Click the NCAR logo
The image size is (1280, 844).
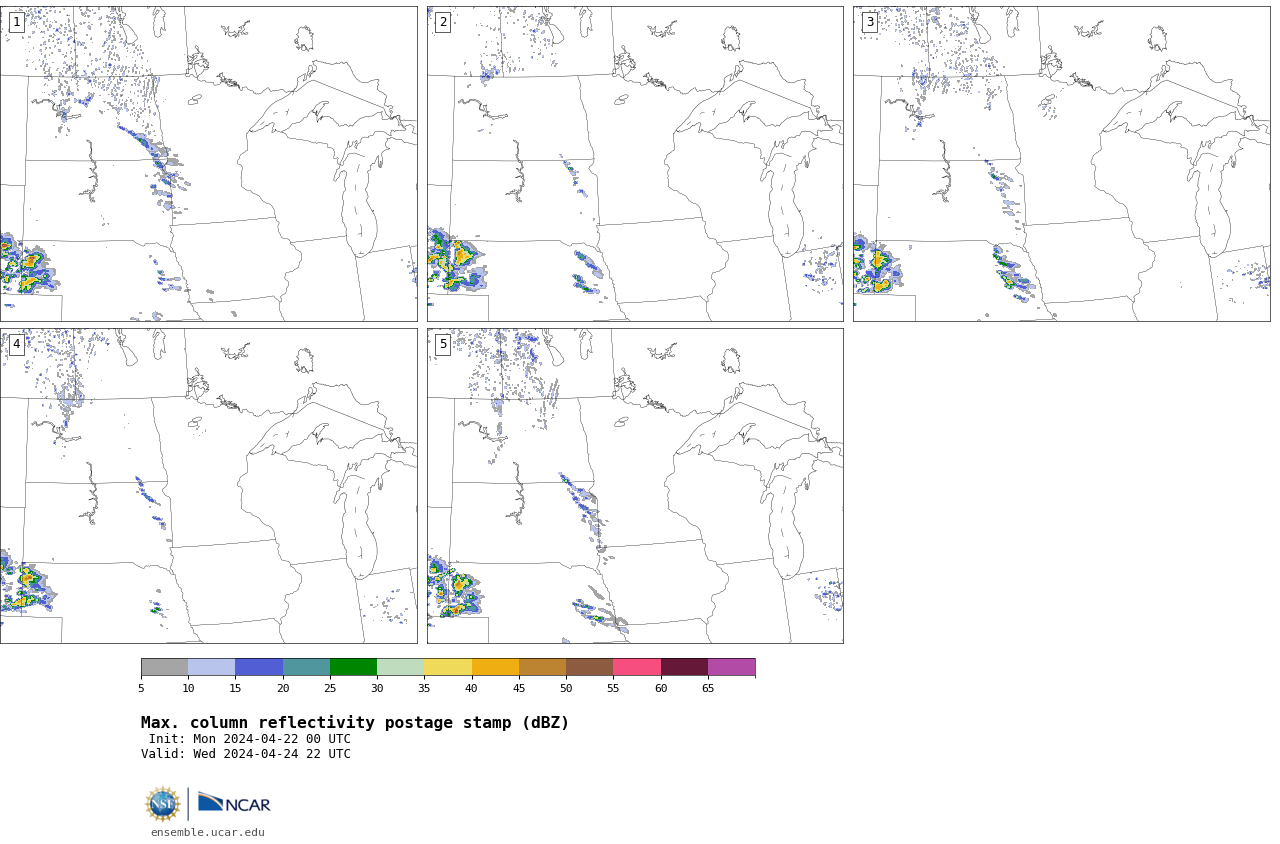tap(234, 803)
